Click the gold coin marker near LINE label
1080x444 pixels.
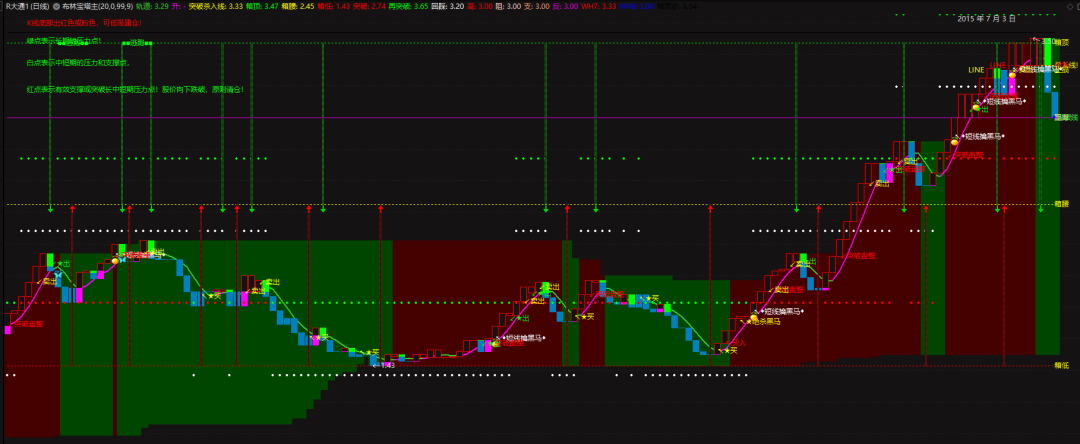(x=1012, y=74)
